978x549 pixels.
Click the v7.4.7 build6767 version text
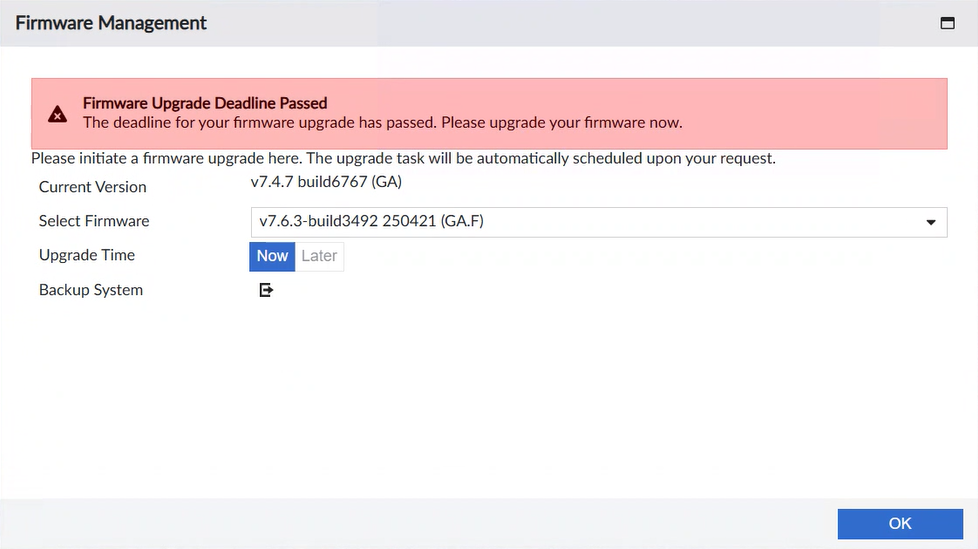(x=326, y=182)
